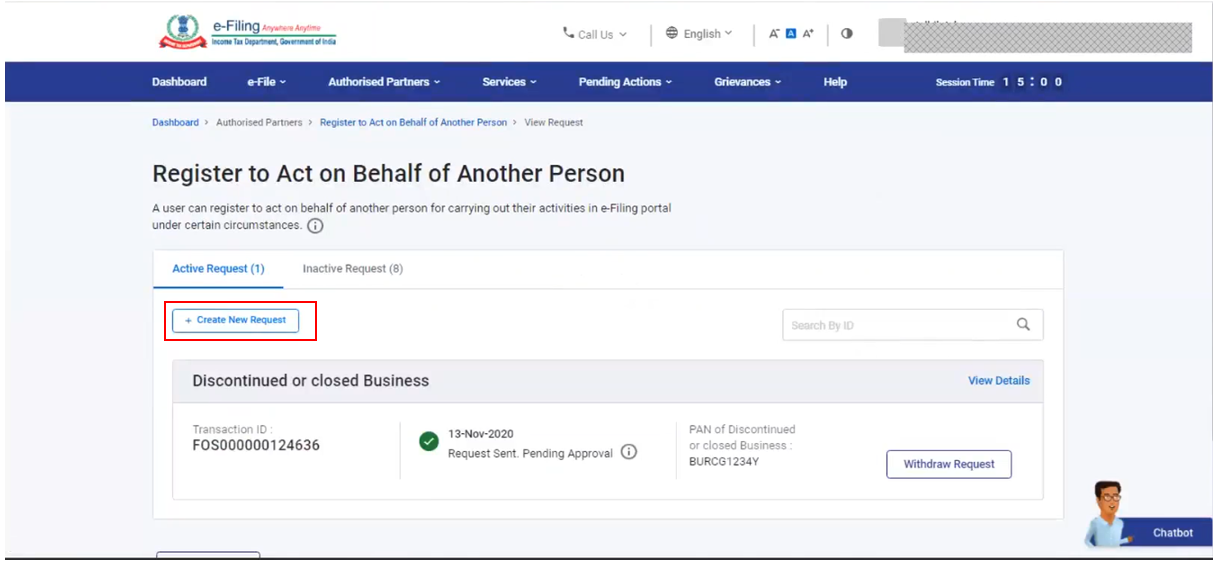Expand the e-File menu
The height and width of the screenshot is (581, 1225).
(266, 82)
